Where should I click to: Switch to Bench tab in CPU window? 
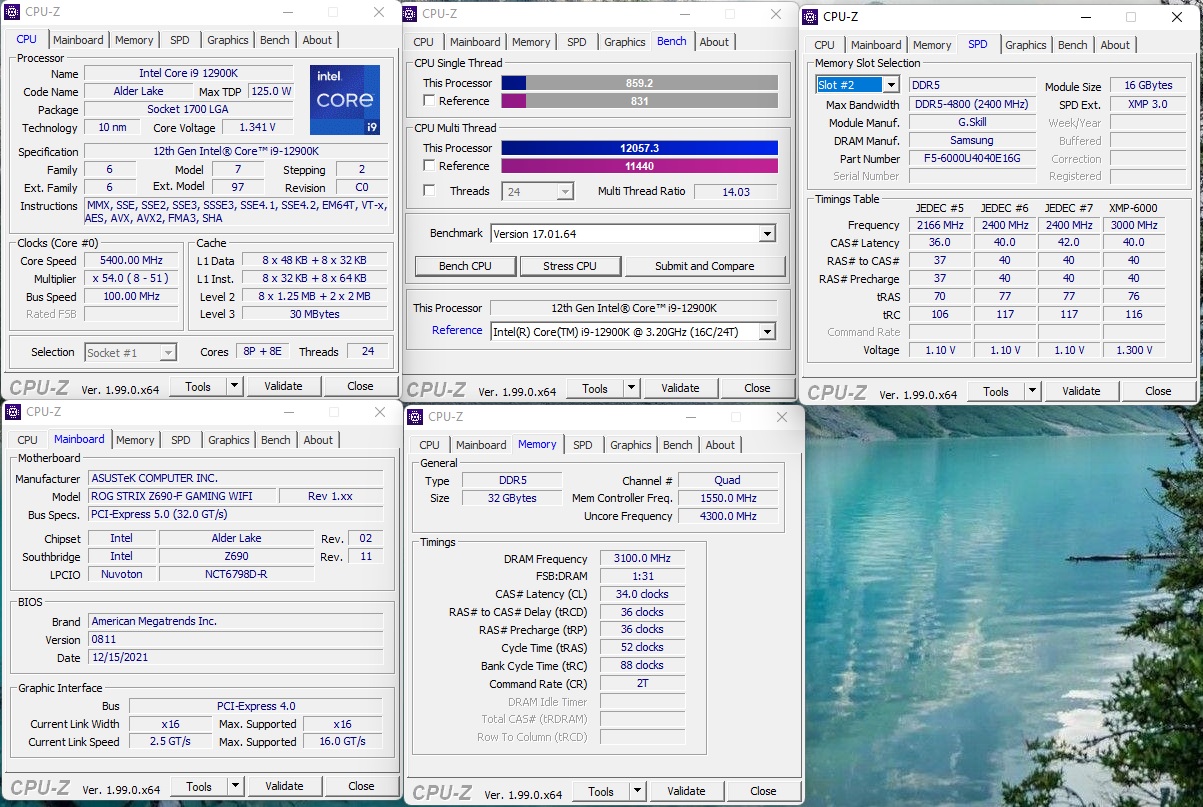coord(275,40)
